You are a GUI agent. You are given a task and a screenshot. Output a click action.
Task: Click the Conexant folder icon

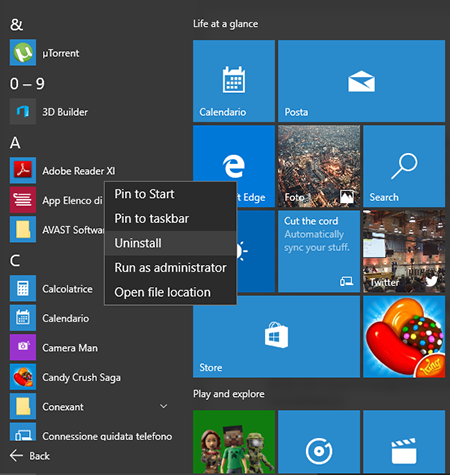[x=23, y=406]
